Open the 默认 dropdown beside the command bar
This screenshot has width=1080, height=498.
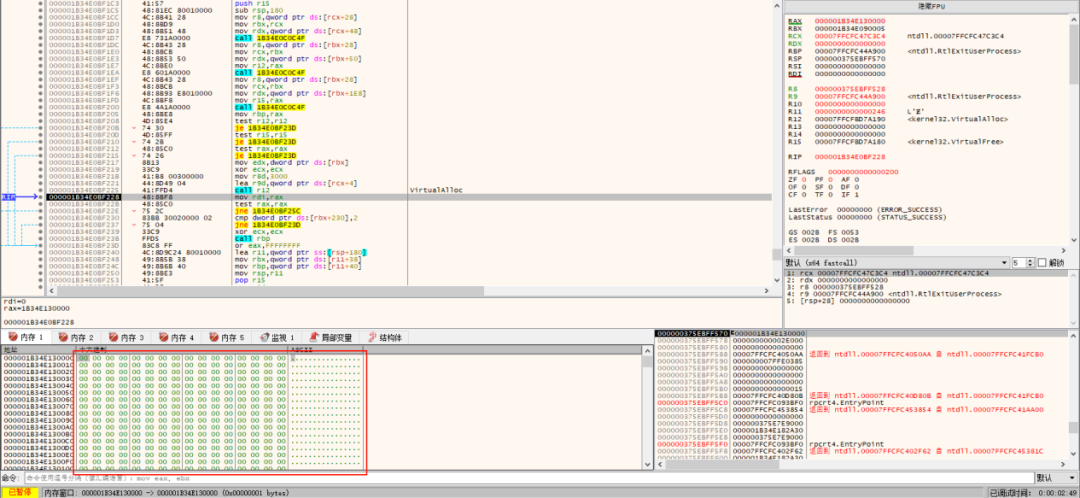tap(1054, 477)
